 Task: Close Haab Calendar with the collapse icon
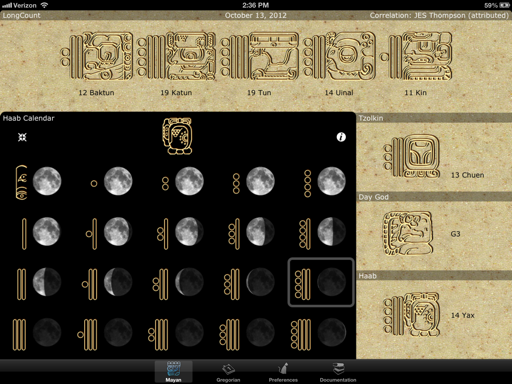22,137
